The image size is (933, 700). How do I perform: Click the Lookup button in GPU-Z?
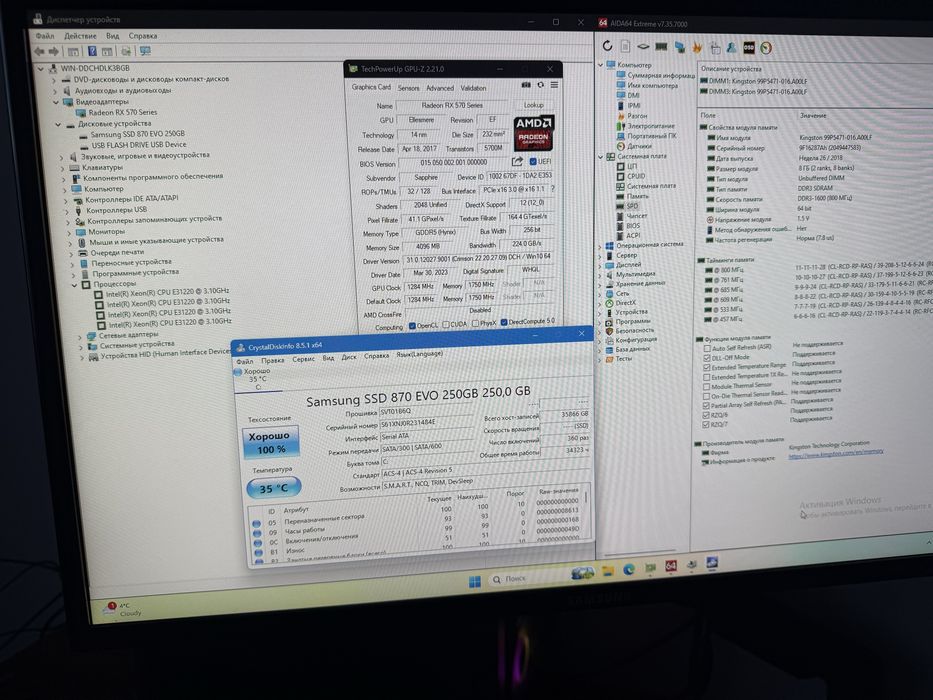tap(533, 105)
